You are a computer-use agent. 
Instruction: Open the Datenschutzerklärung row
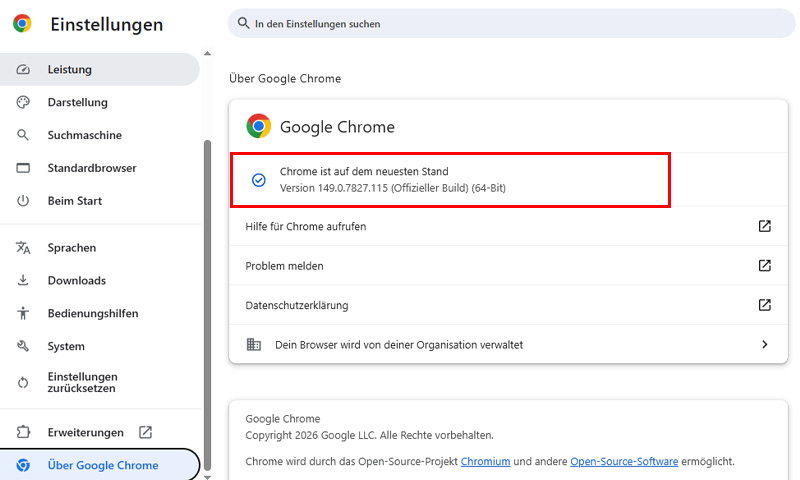508,305
